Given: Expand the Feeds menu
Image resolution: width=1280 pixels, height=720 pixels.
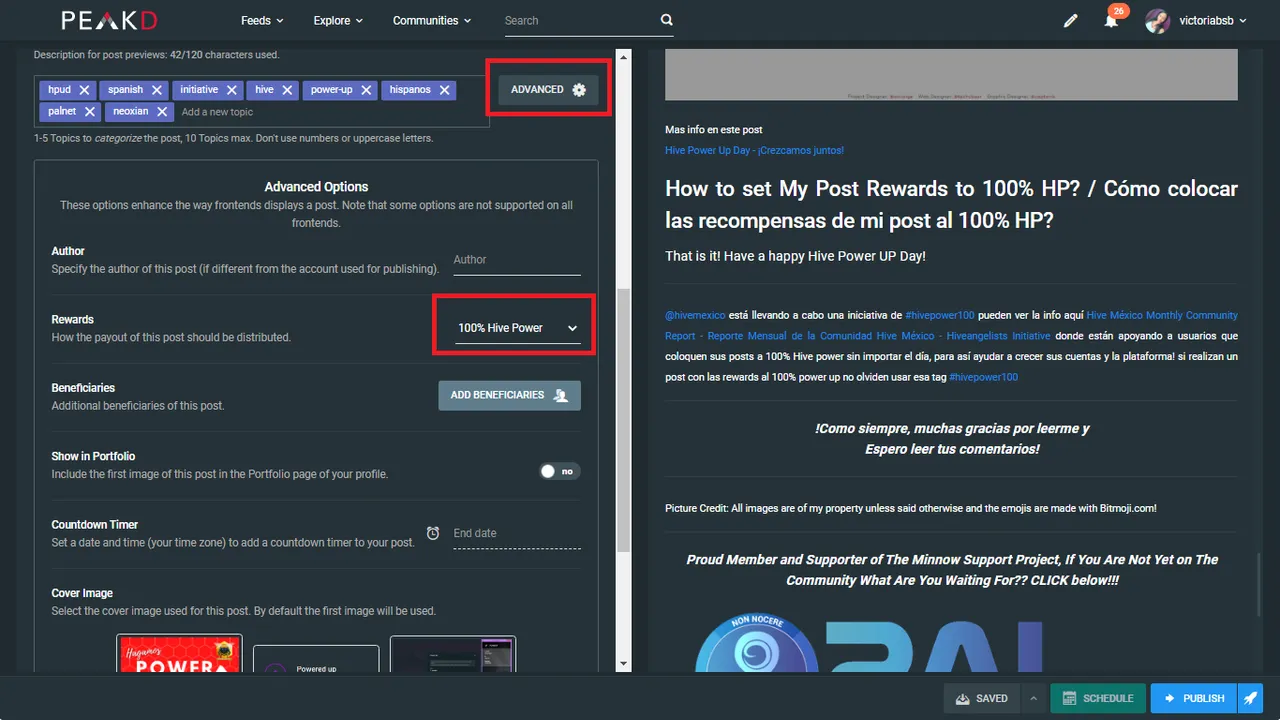Looking at the screenshot, I should click(262, 20).
